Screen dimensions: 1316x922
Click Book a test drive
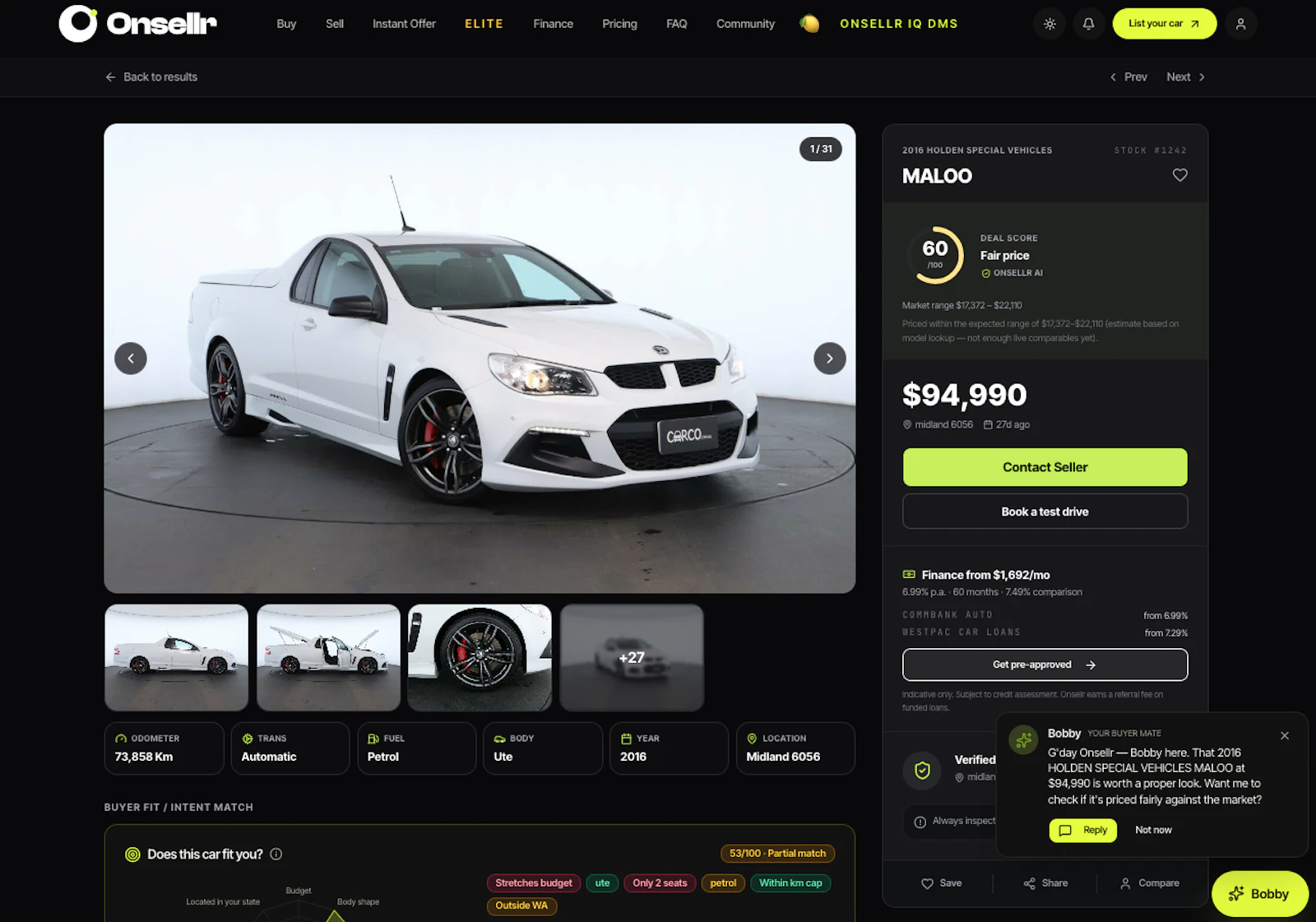pyautogui.click(x=1045, y=512)
